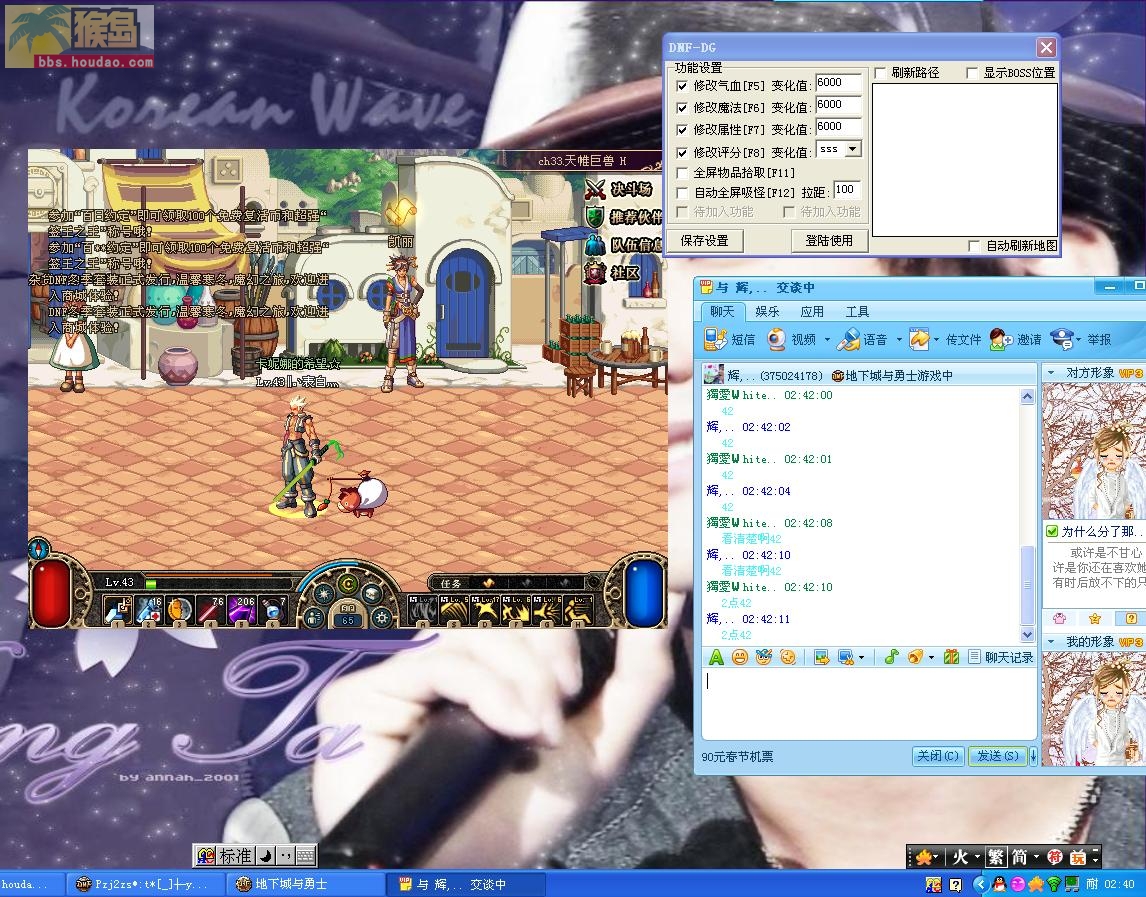Screen dimensions: 1146x897
Task: Click the 关闭(C) button
Action: point(938,756)
